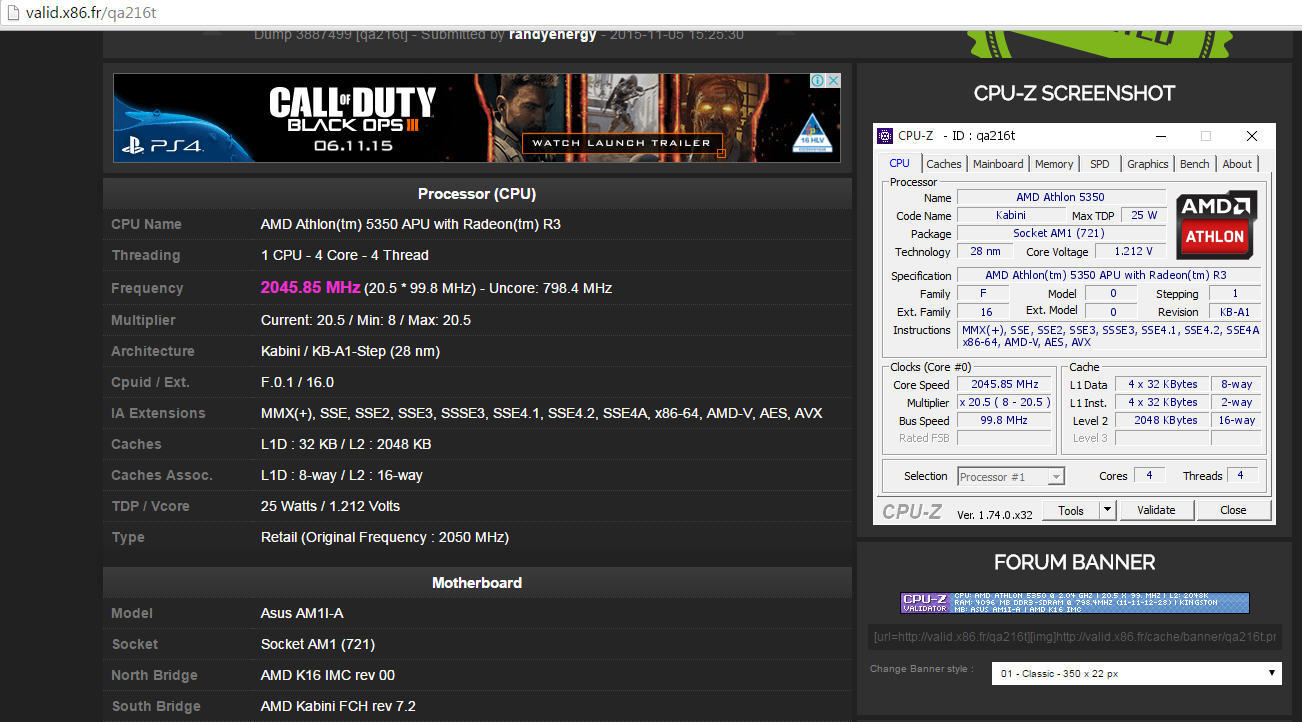This screenshot has width=1302, height=722.
Task: Click the CPU-Z forum banner image
Action: (x=1075, y=603)
